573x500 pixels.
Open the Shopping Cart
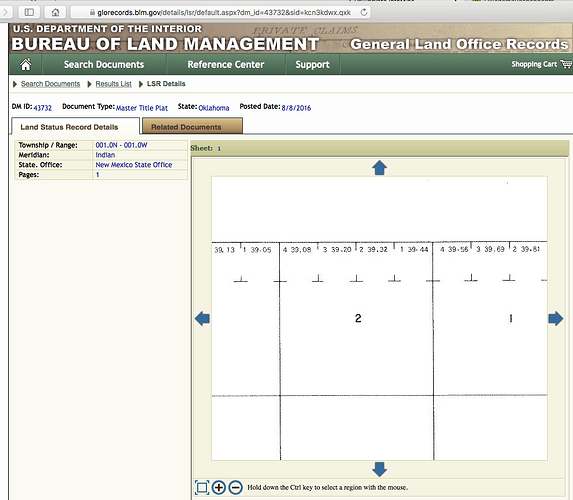tap(541, 64)
